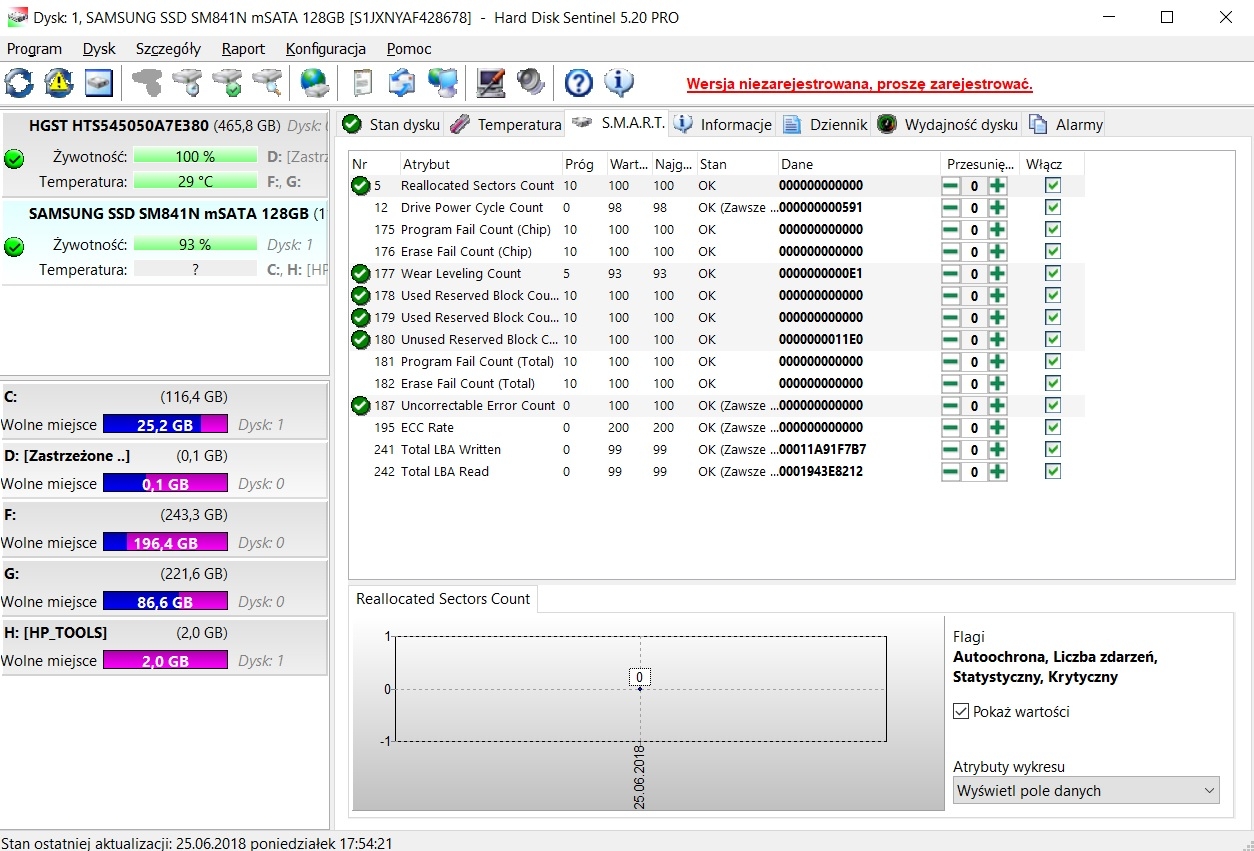Toggle enable checkbox for ECC Rate row
The image size is (1254, 851).
point(1052,427)
